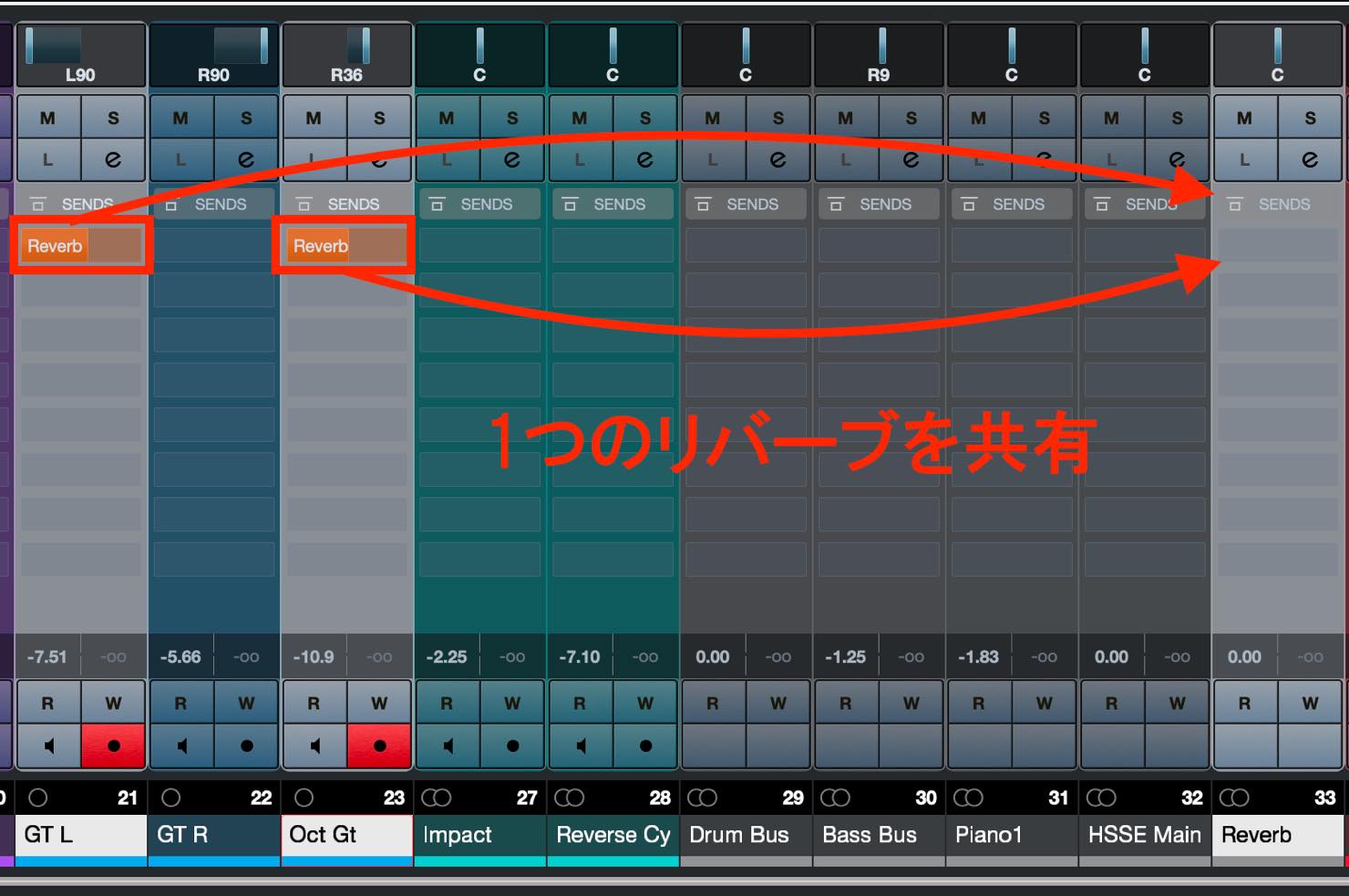Select the Oct Gt channel name

click(x=346, y=835)
